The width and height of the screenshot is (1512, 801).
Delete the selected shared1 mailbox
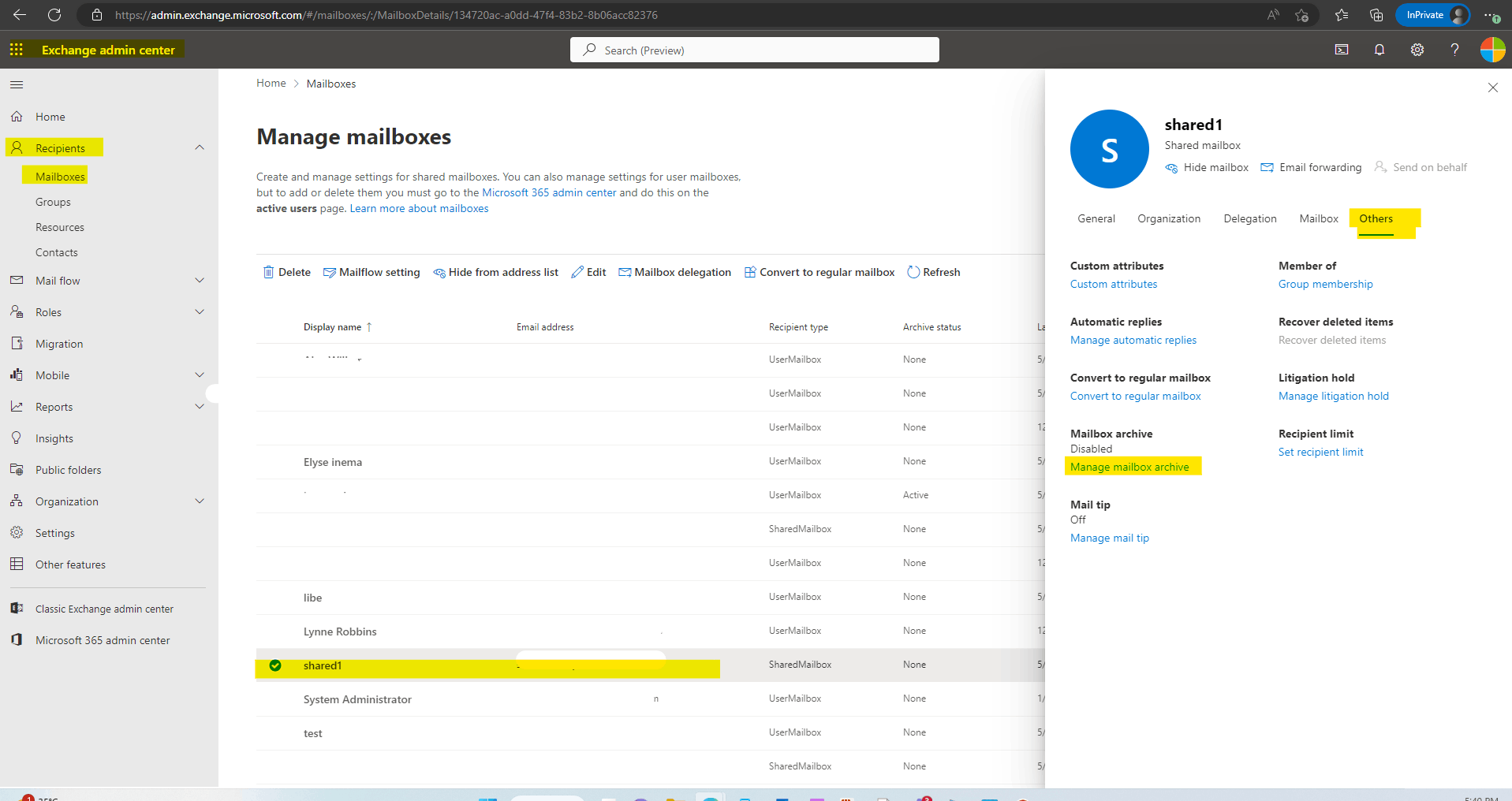coord(286,272)
